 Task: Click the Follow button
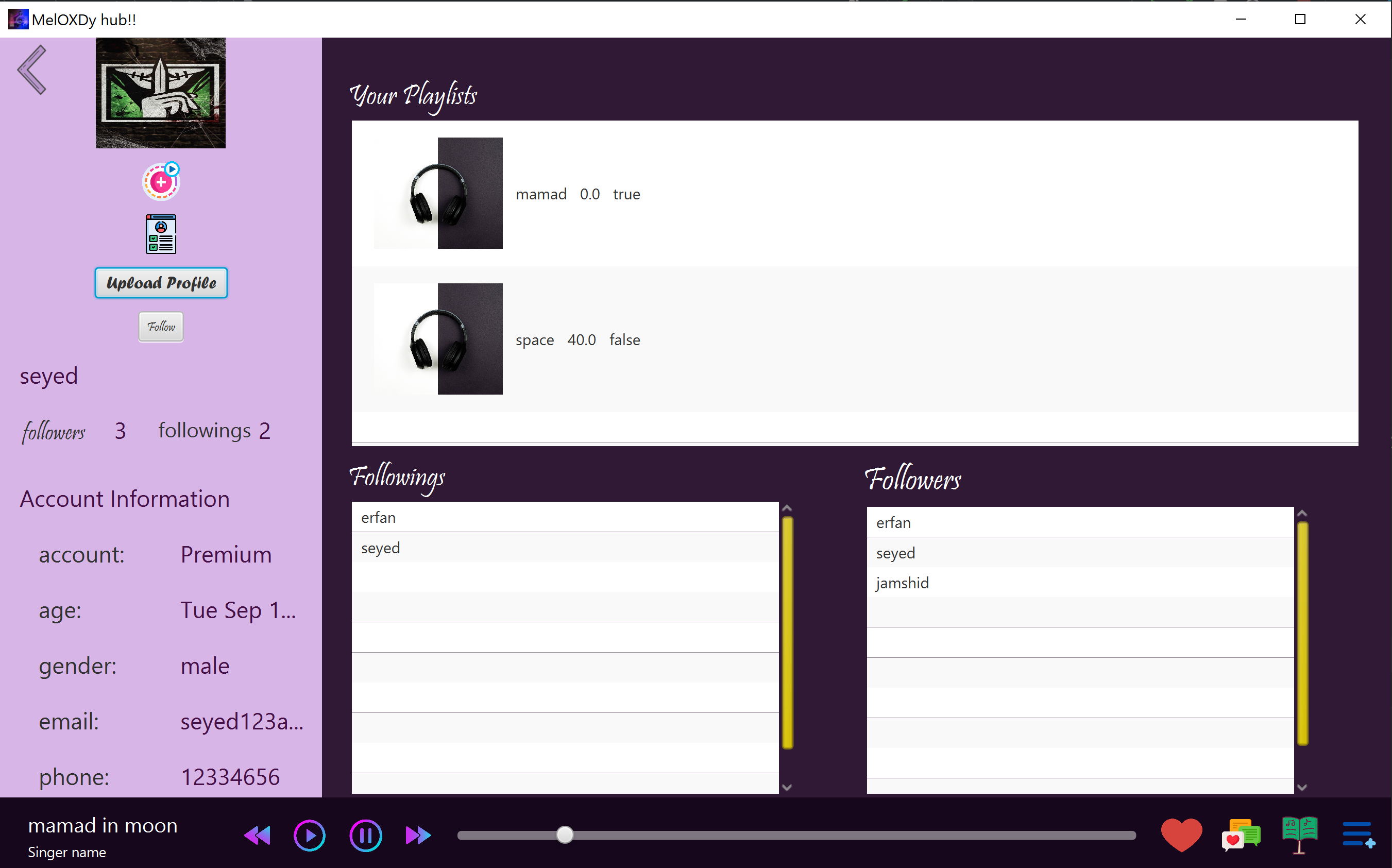pyautogui.click(x=161, y=327)
